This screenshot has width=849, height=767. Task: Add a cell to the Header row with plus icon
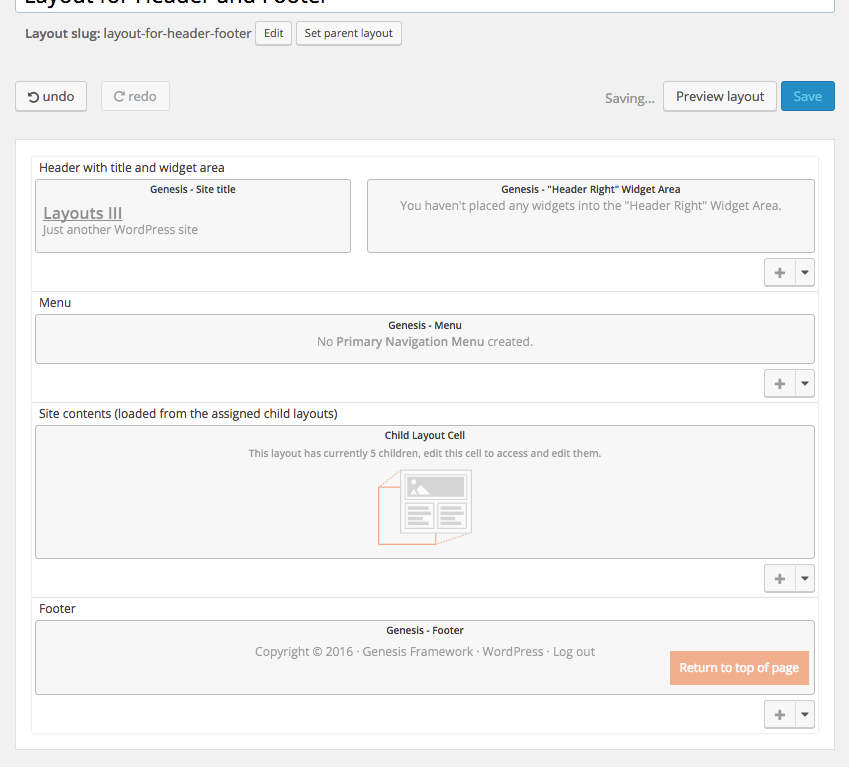pyautogui.click(x=780, y=272)
